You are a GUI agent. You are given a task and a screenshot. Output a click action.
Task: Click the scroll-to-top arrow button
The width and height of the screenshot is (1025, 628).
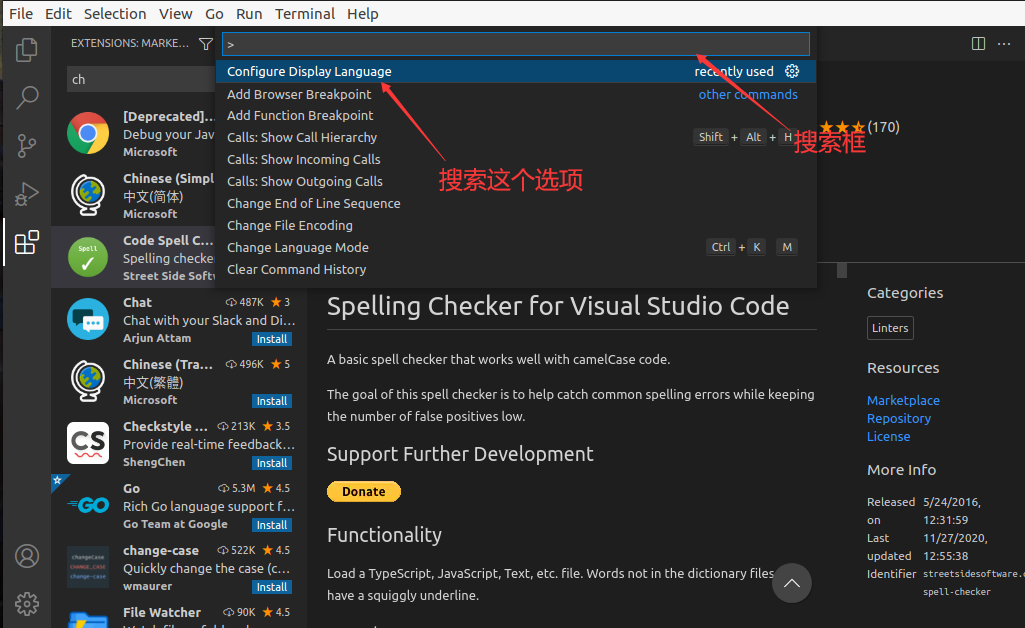coord(792,583)
